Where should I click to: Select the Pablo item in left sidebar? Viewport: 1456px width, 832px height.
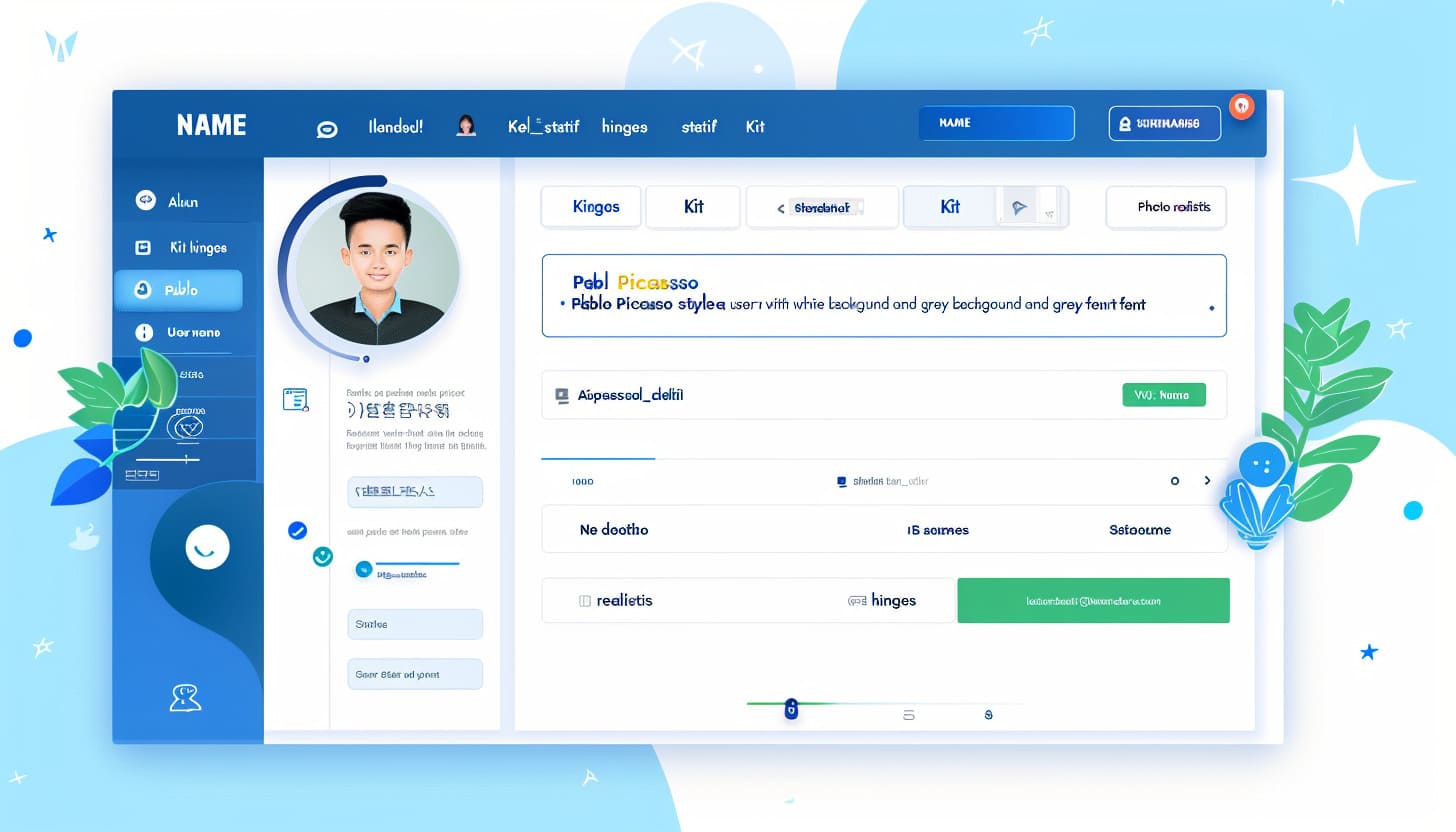178,290
